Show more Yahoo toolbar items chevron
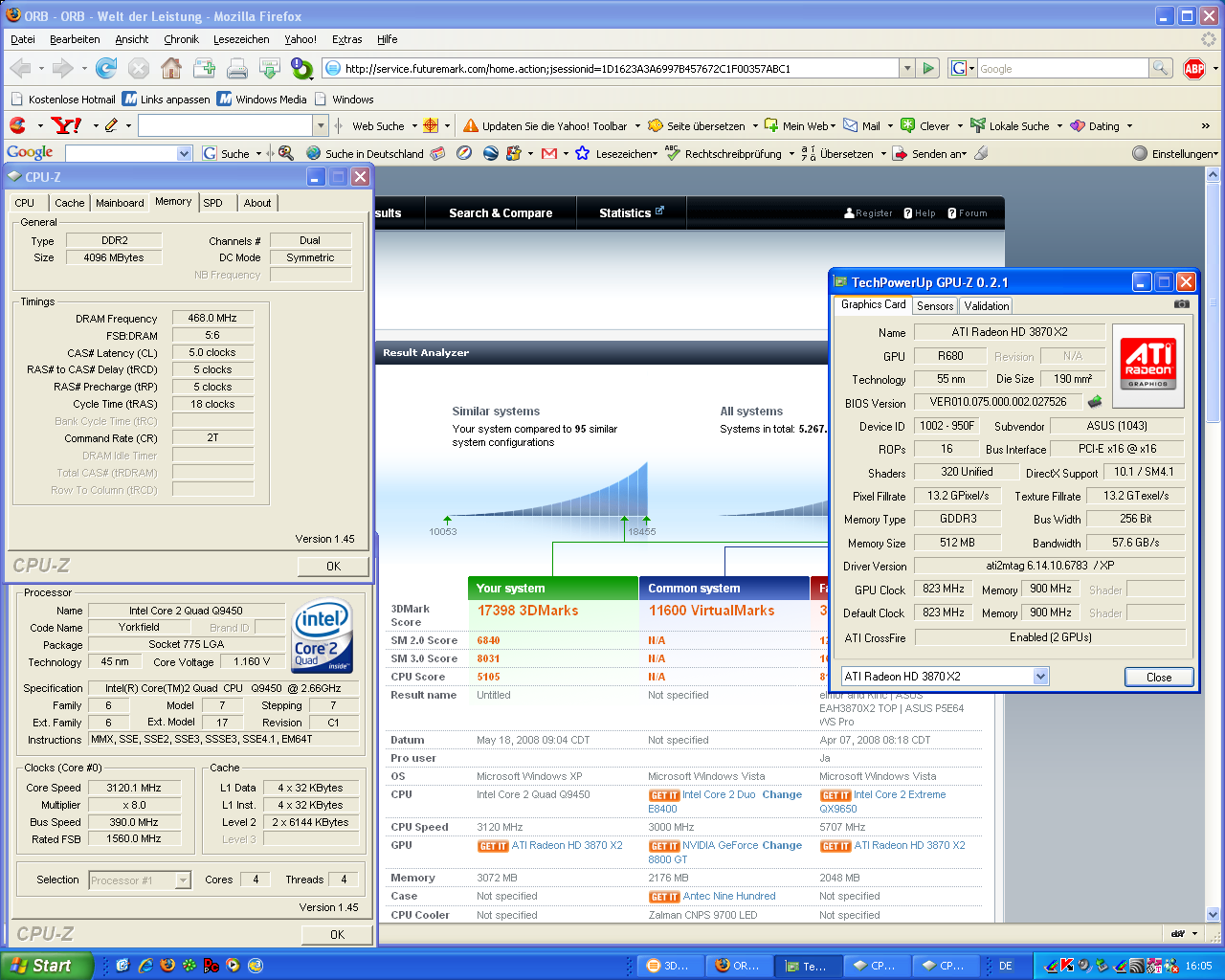This screenshot has height=980, width=1225. tap(1205, 125)
